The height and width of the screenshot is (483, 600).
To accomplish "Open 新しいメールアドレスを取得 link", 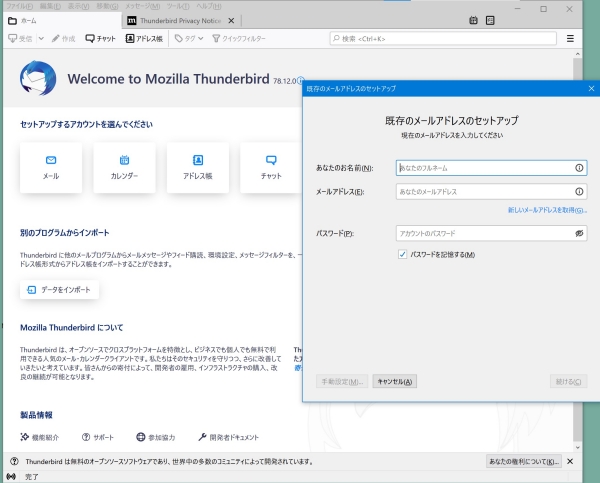I will (547, 210).
